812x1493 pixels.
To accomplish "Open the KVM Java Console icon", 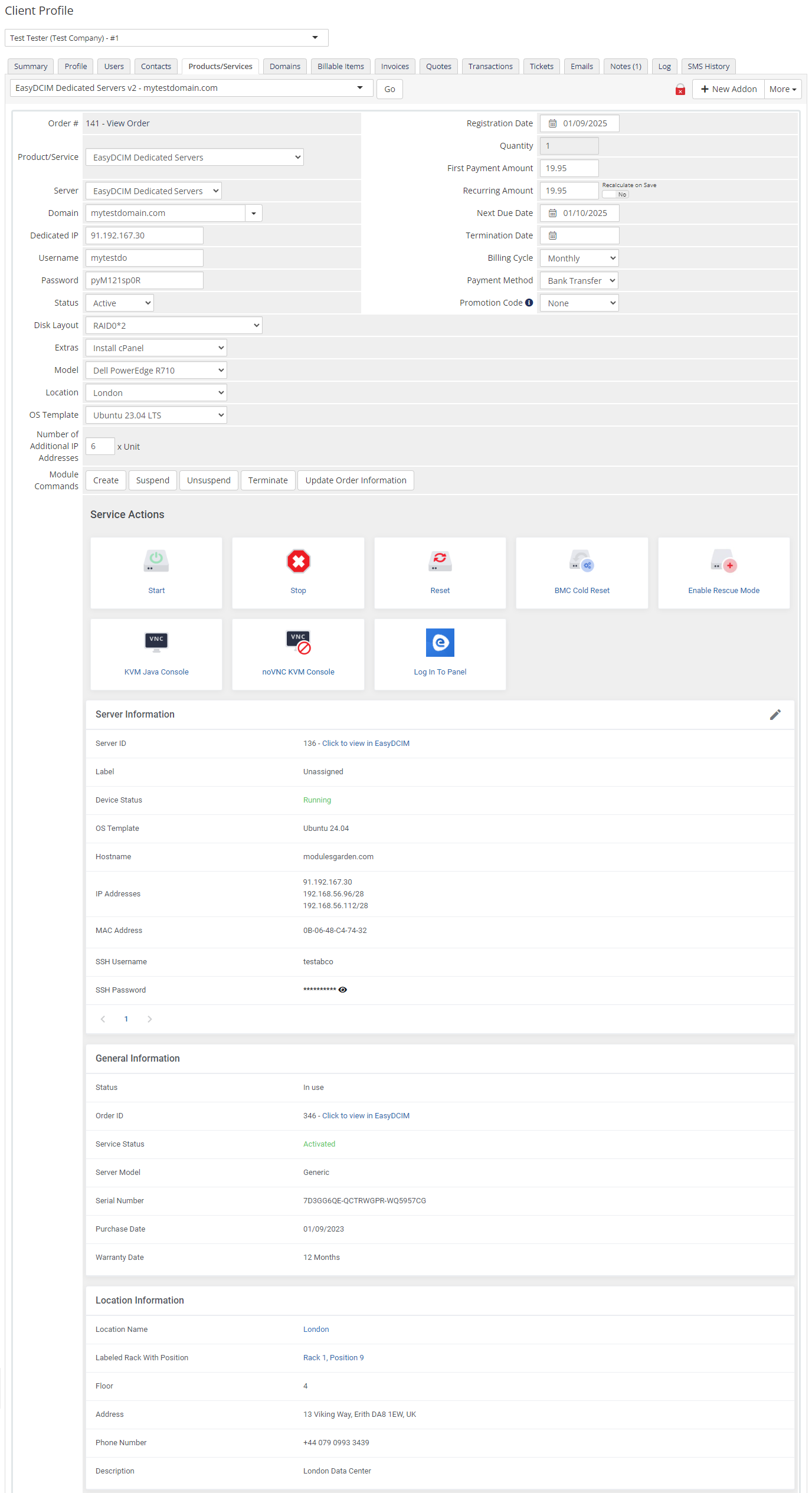I will (156, 642).
